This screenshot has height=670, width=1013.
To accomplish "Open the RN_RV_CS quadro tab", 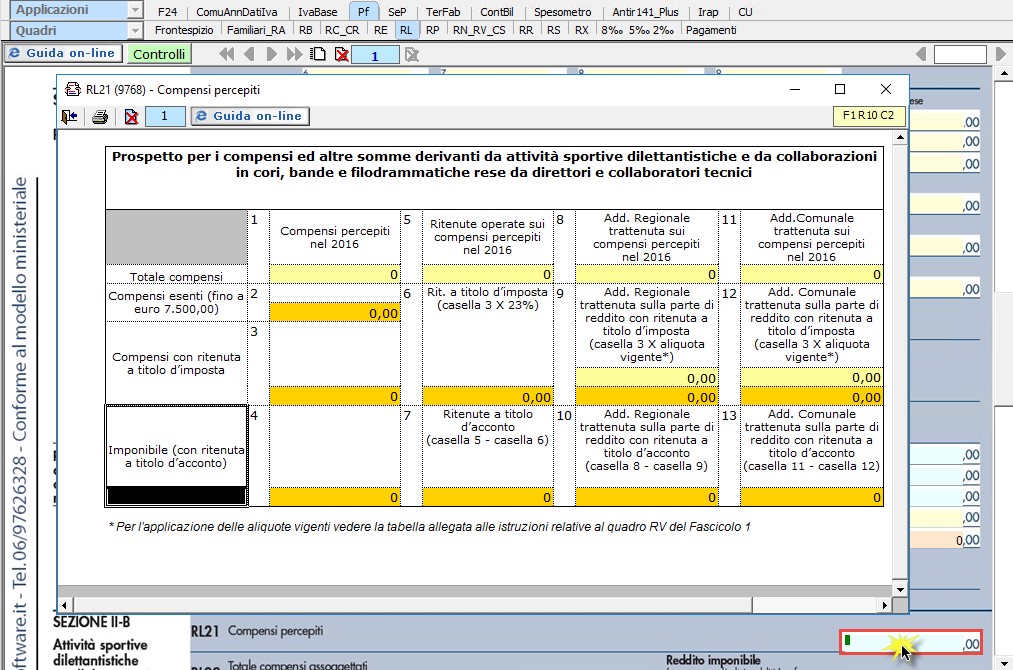I will click(479, 30).
